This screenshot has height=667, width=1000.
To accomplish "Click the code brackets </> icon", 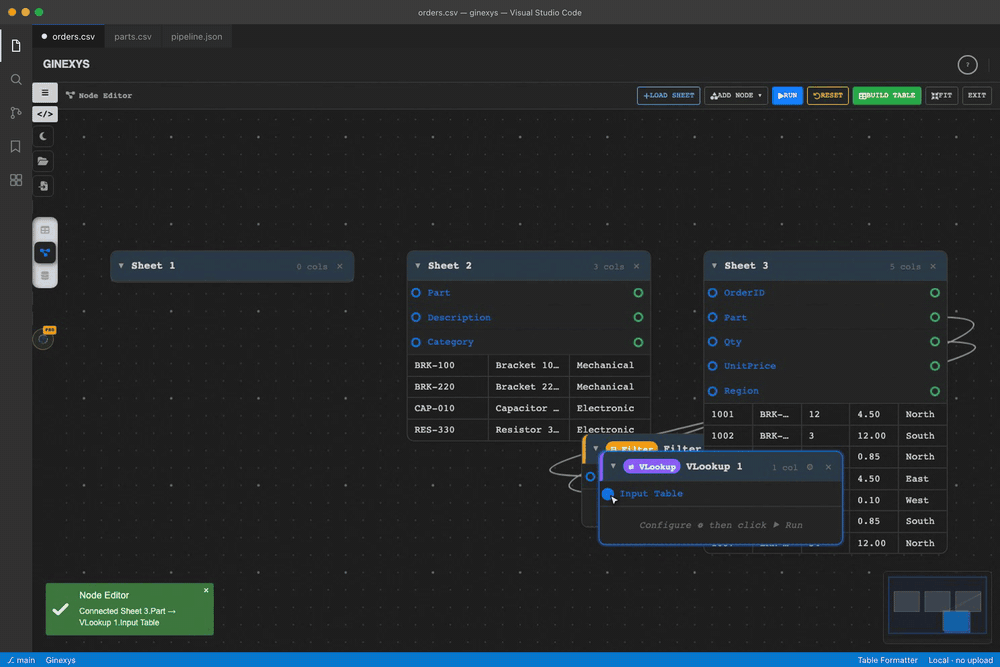I will [45, 114].
